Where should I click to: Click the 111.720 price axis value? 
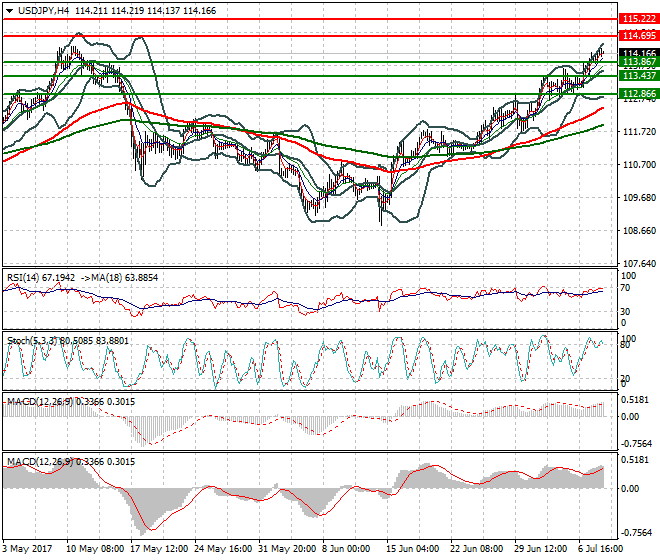point(639,132)
